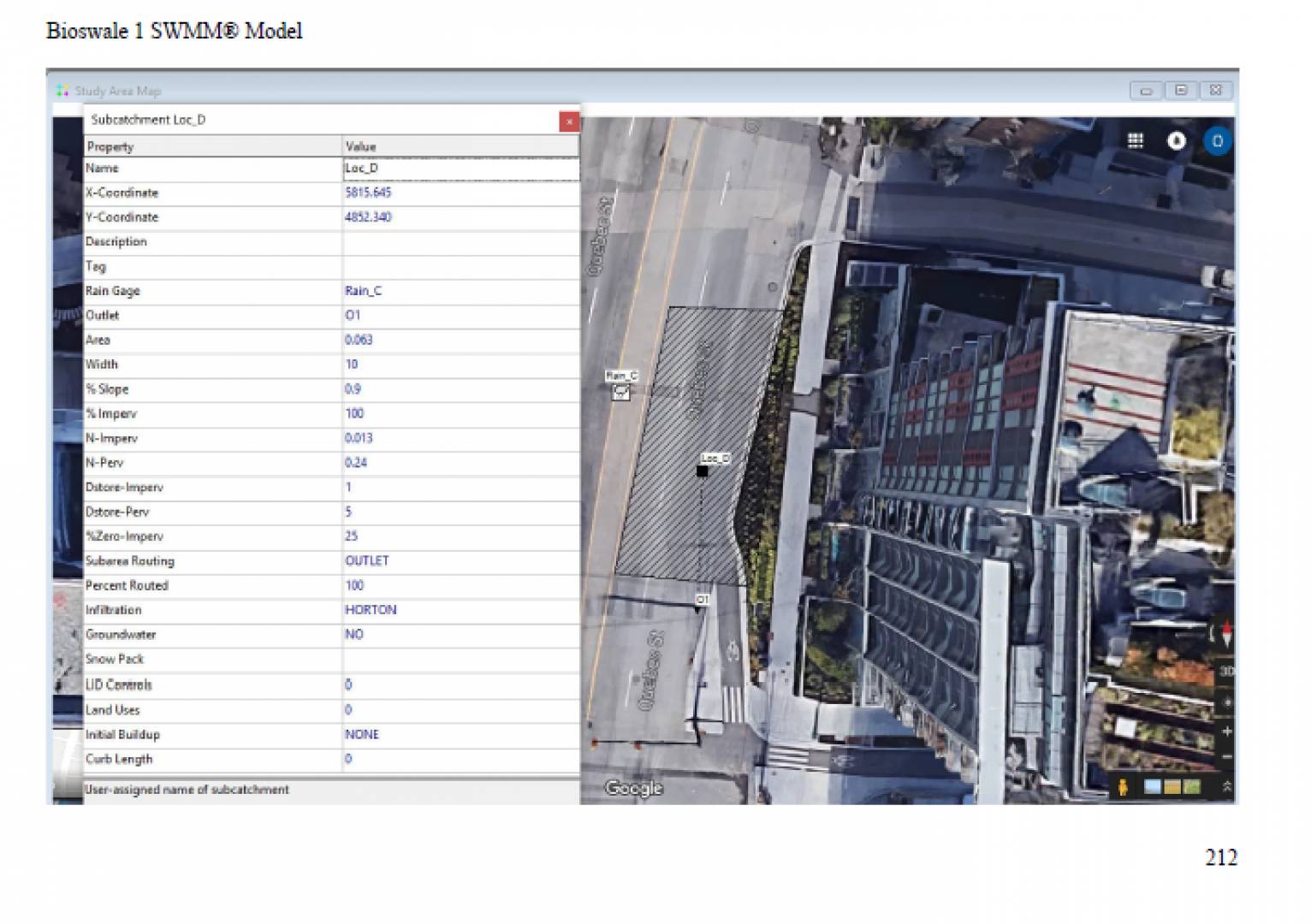The height and width of the screenshot is (924, 1311).
Task: Click the empty Tag value cell
Action: click(x=461, y=267)
